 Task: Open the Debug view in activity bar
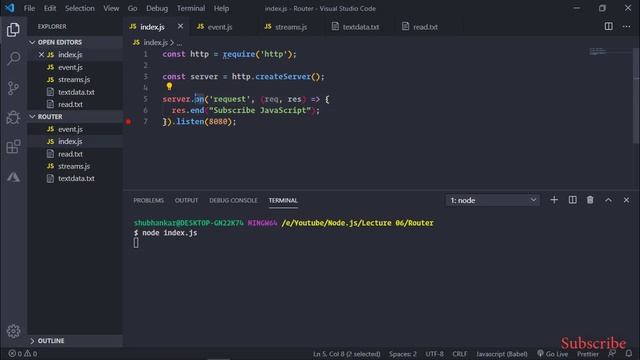click(13, 117)
